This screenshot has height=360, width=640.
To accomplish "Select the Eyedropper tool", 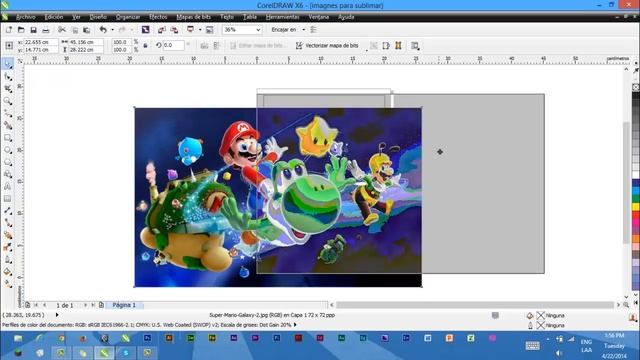I will (x=8, y=247).
